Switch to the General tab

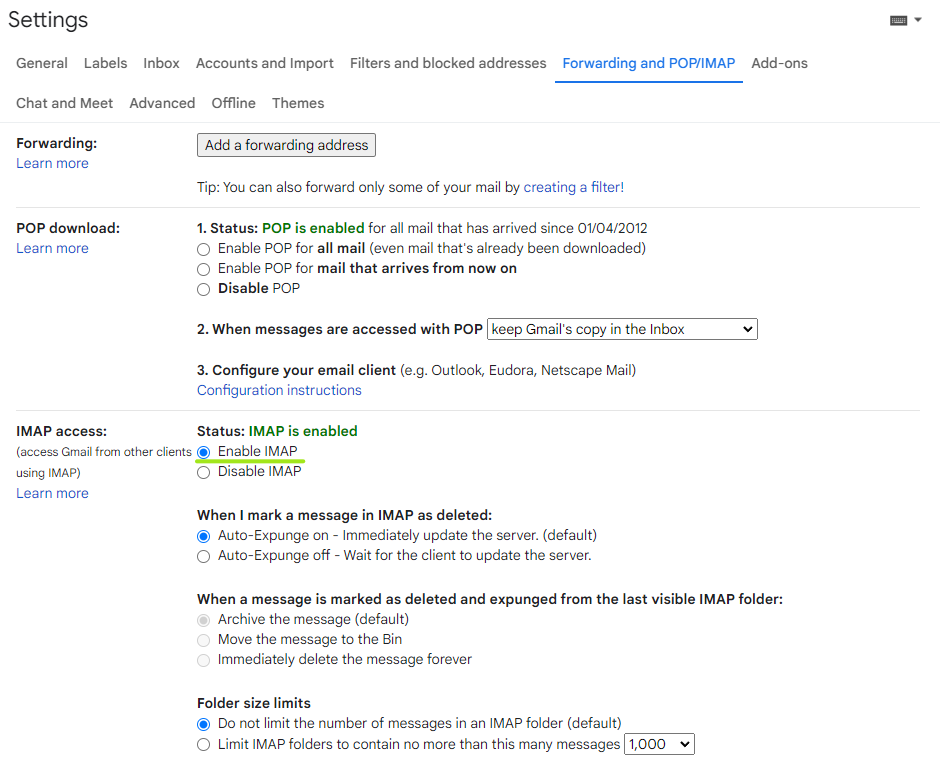coord(42,63)
